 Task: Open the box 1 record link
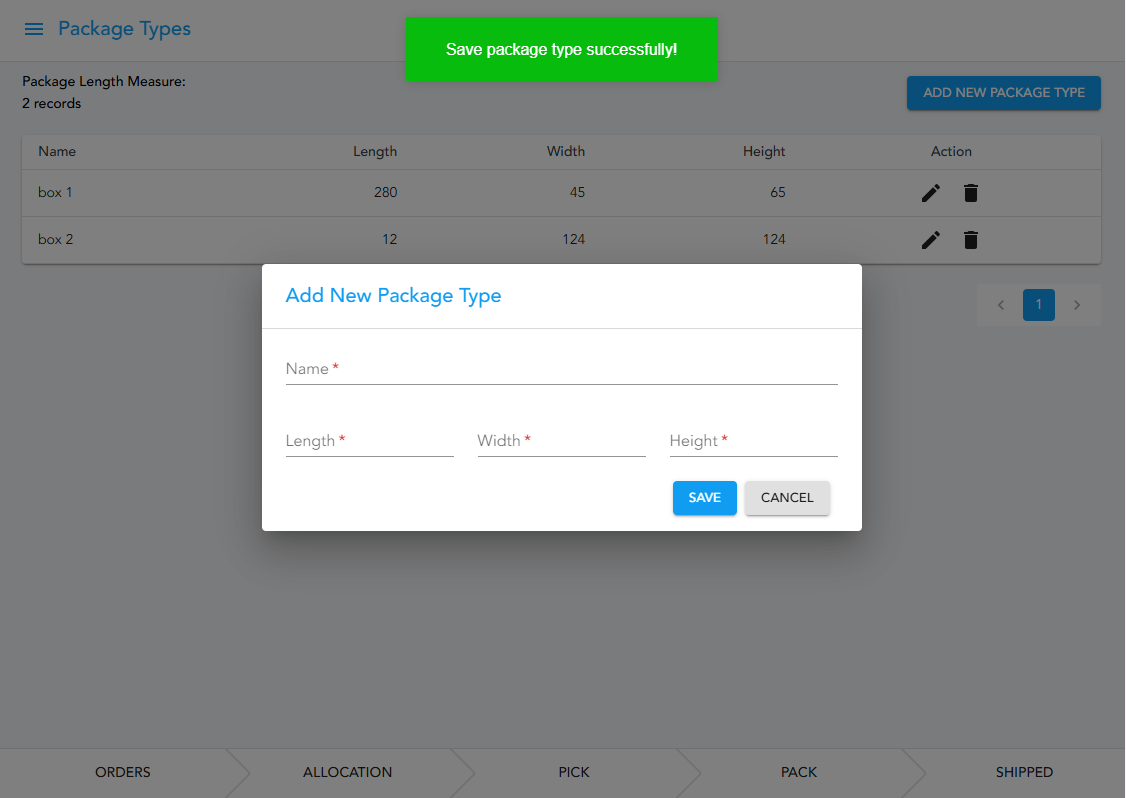click(55, 192)
